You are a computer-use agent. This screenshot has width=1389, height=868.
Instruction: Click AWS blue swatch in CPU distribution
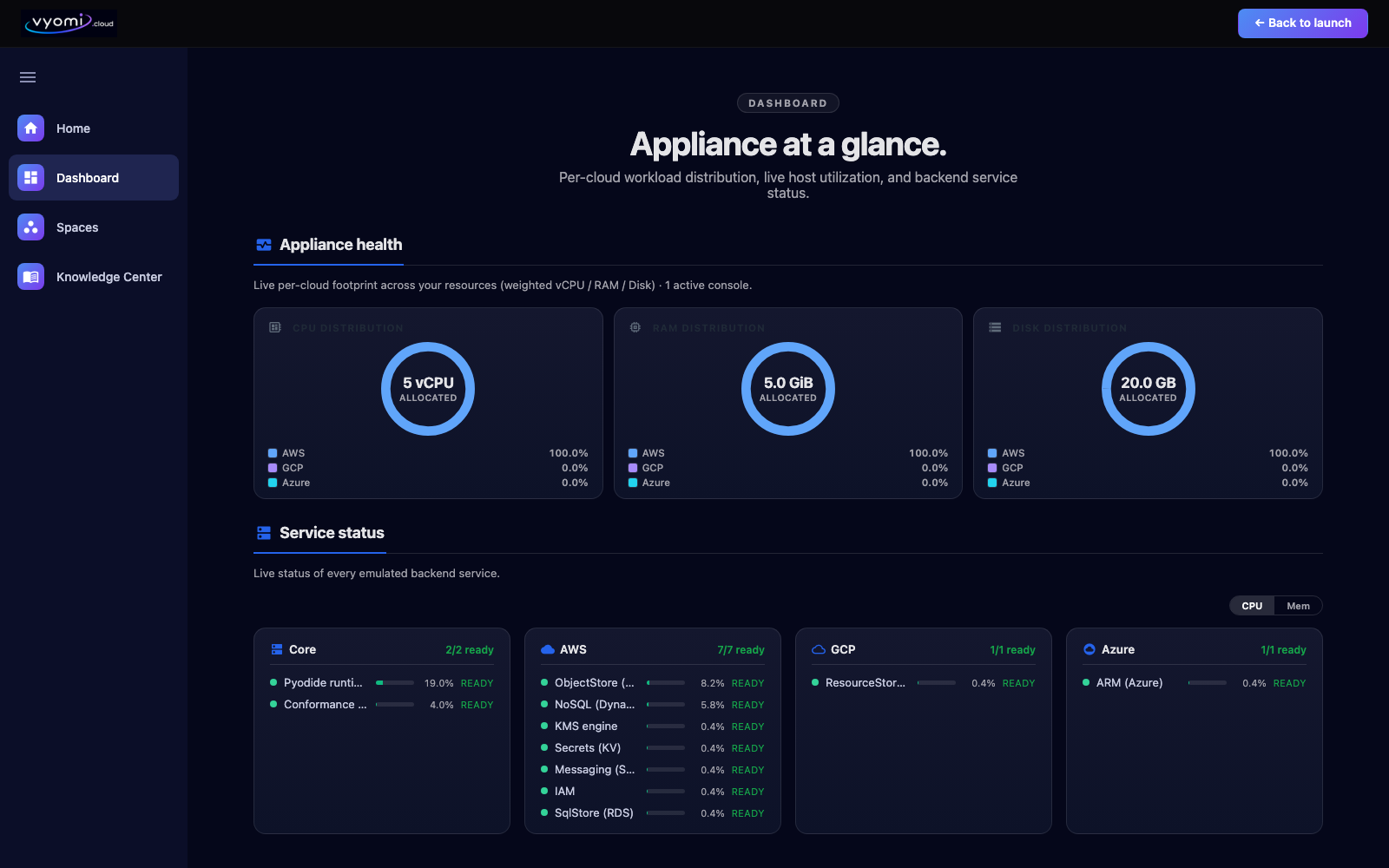pyautogui.click(x=273, y=453)
